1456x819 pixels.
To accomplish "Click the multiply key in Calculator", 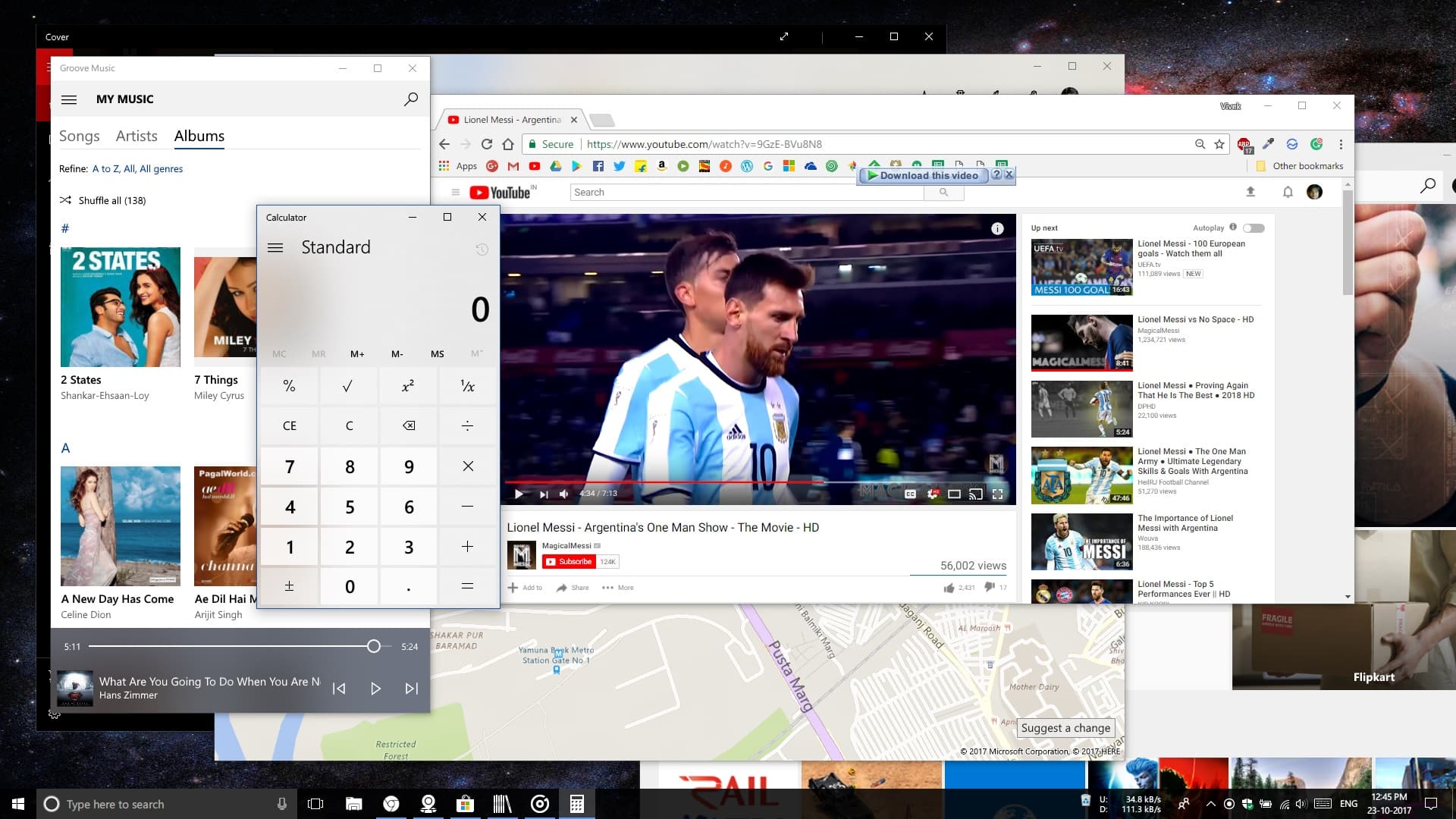I will (x=468, y=466).
